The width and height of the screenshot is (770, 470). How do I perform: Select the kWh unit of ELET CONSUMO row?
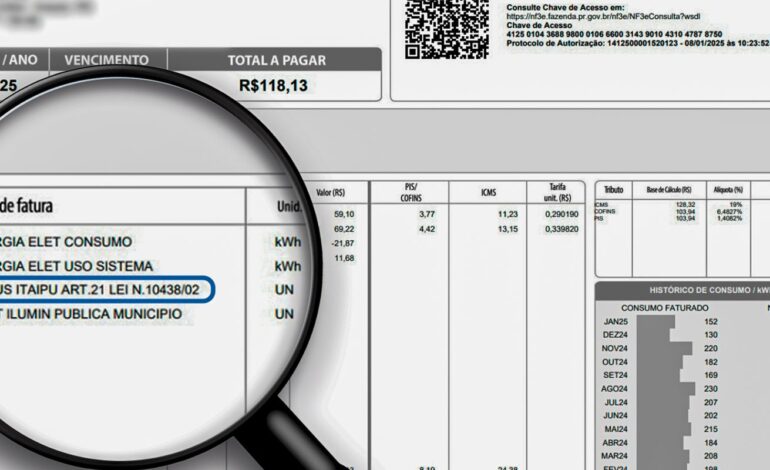click(288, 242)
